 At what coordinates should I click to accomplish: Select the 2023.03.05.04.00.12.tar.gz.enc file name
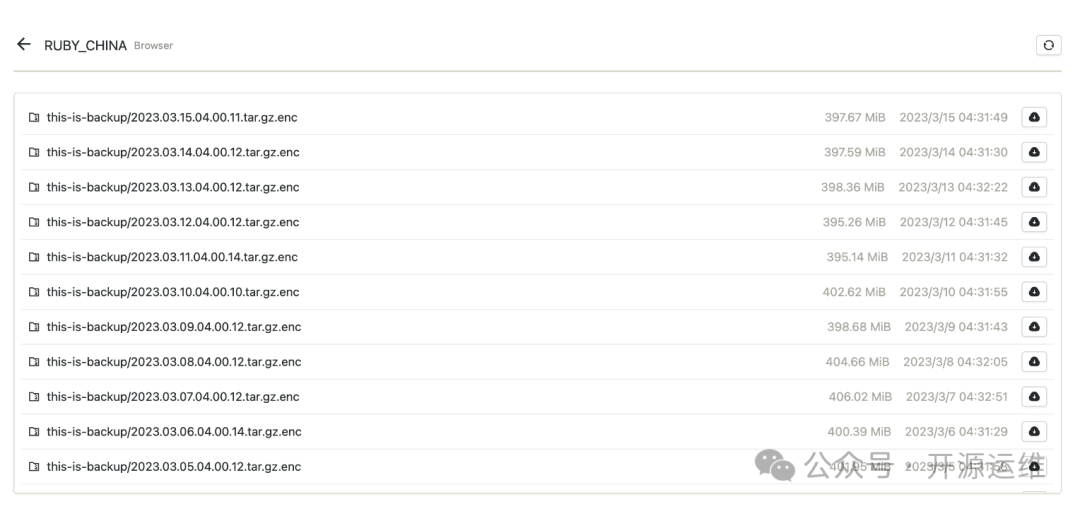174,466
